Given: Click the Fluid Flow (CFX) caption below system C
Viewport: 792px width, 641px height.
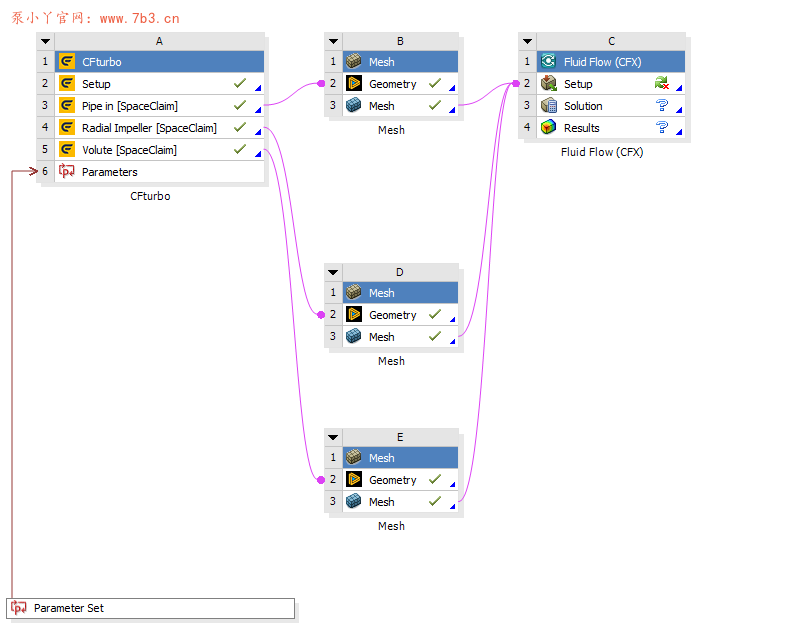Looking at the screenshot, I should pos(602,152).
